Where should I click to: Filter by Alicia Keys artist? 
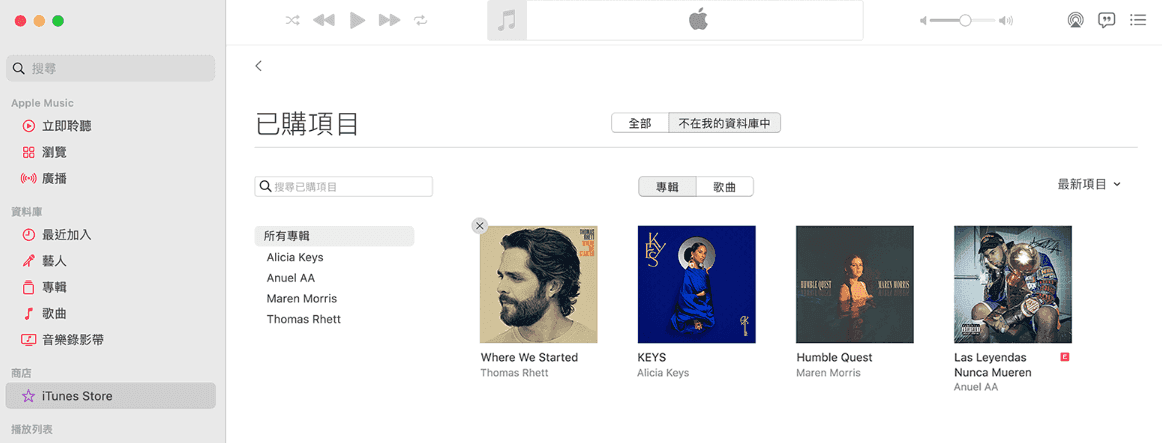point(295,257)
